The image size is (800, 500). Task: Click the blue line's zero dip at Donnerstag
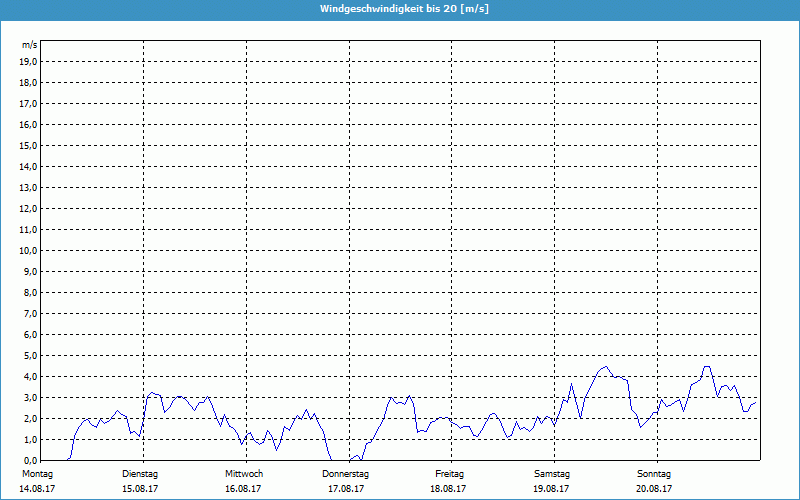tap(342, 458)
